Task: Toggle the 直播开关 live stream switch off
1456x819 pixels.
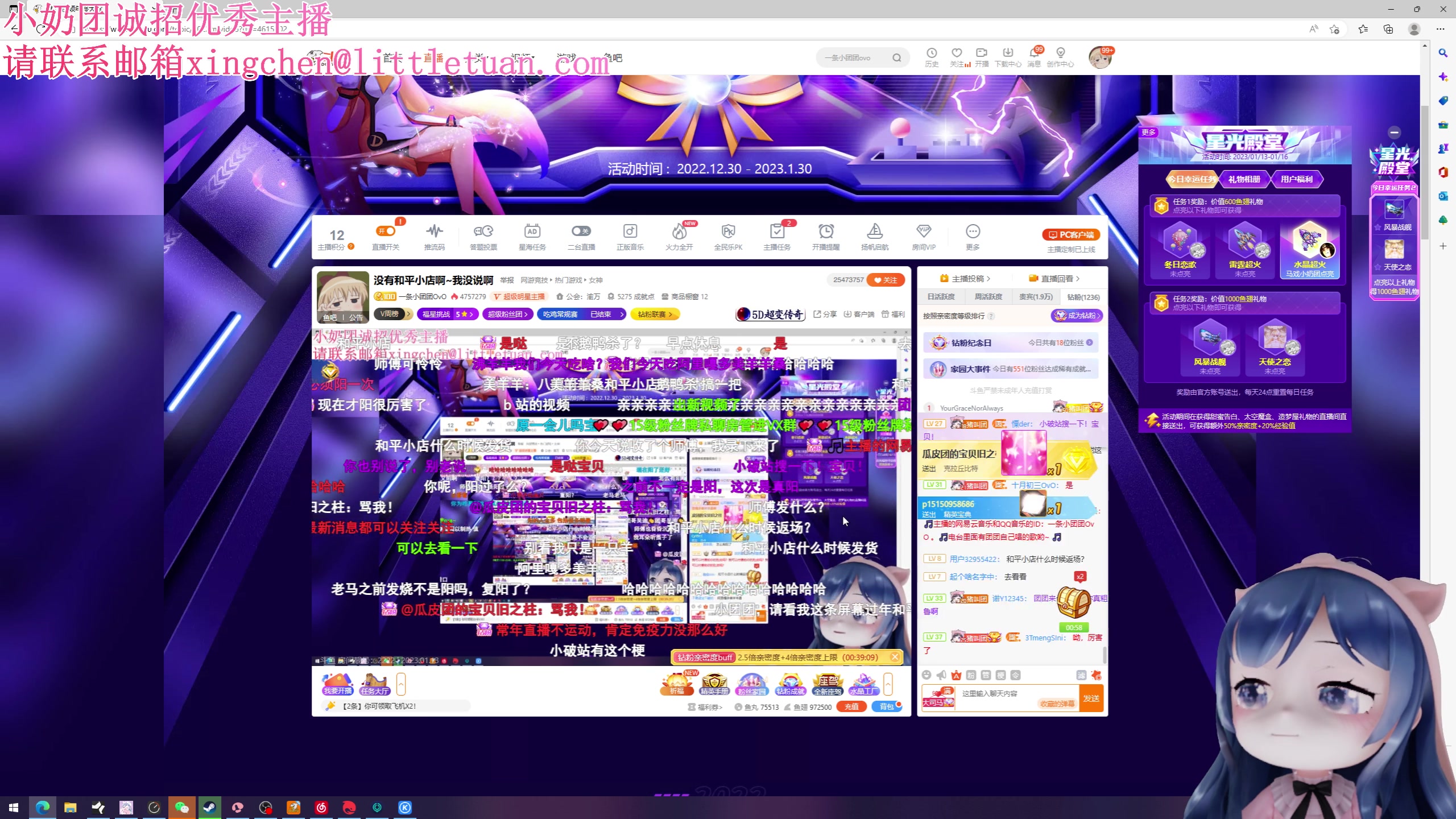Action: [x=387, y=230]
